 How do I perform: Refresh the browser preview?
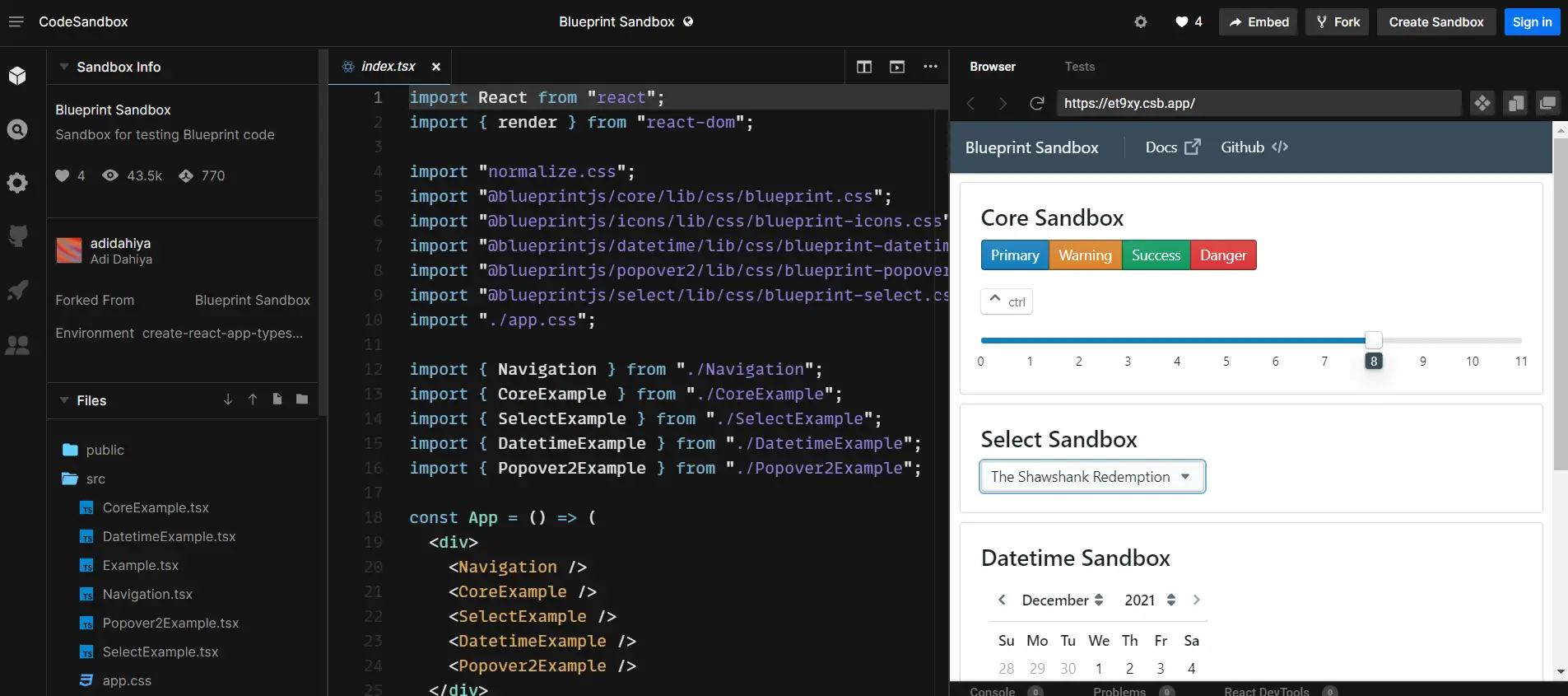pyautogui.click(x=1037, y=103)
